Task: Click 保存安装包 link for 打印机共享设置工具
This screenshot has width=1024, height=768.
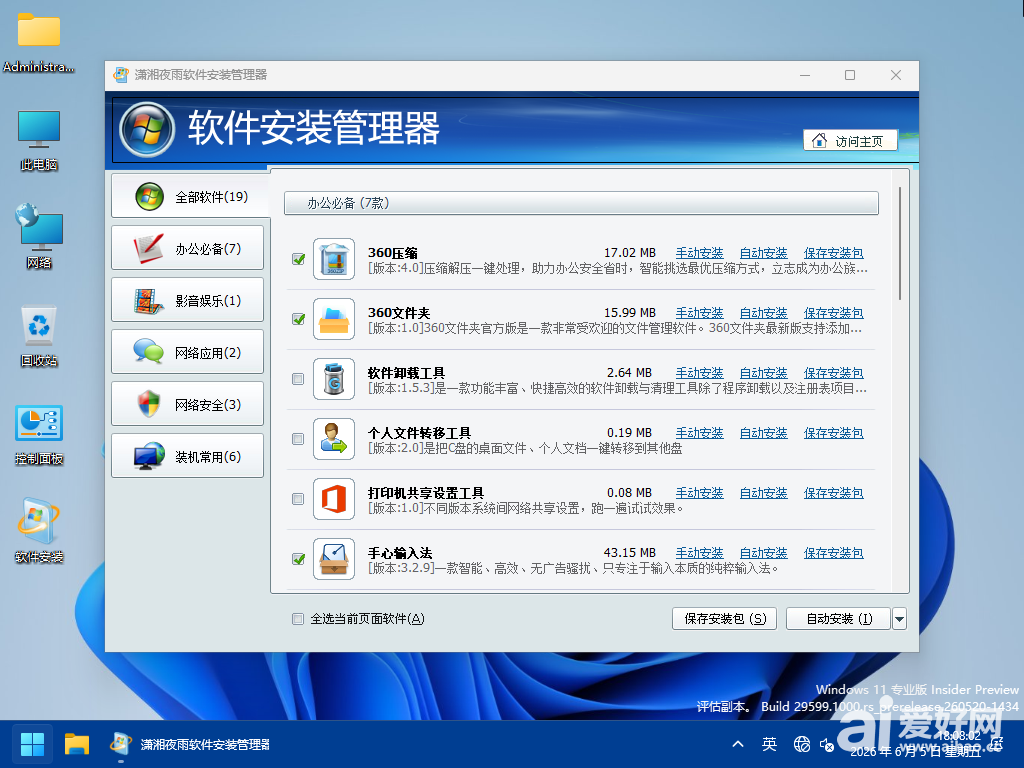Action: pos(833,493)
